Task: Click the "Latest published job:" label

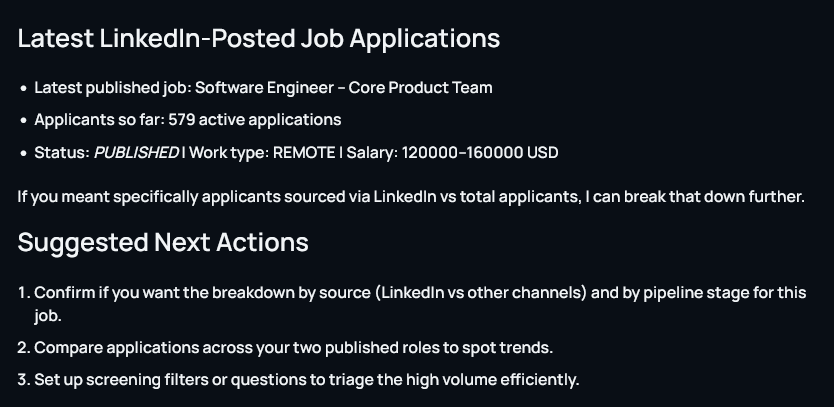Action: pos(112,87)
